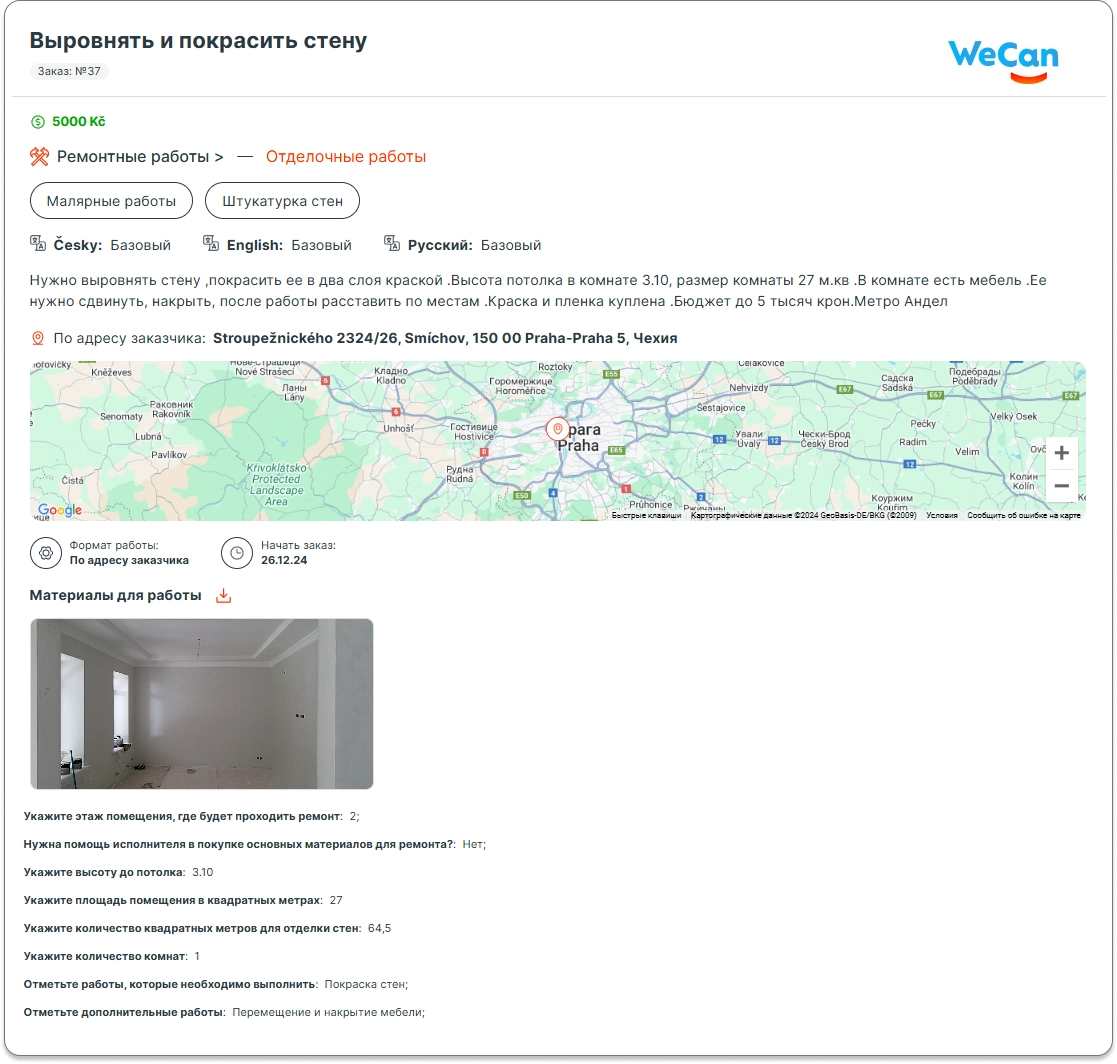This screenshot has width=1117, height=1064.
Task: Open the Отделочные работы category link
Action: (x=346, y=157)
